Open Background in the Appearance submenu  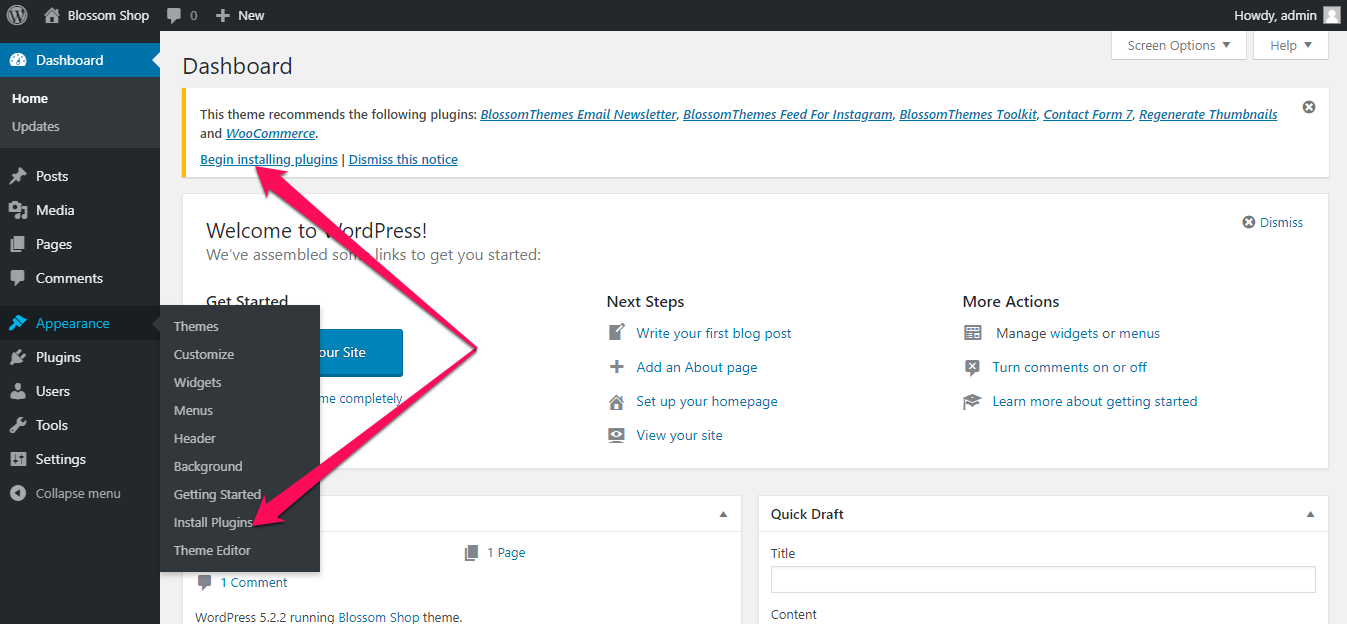[x=208, y=466]
